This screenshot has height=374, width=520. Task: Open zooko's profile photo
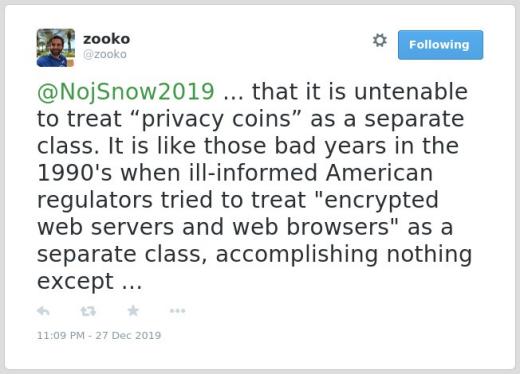(56, 48)
